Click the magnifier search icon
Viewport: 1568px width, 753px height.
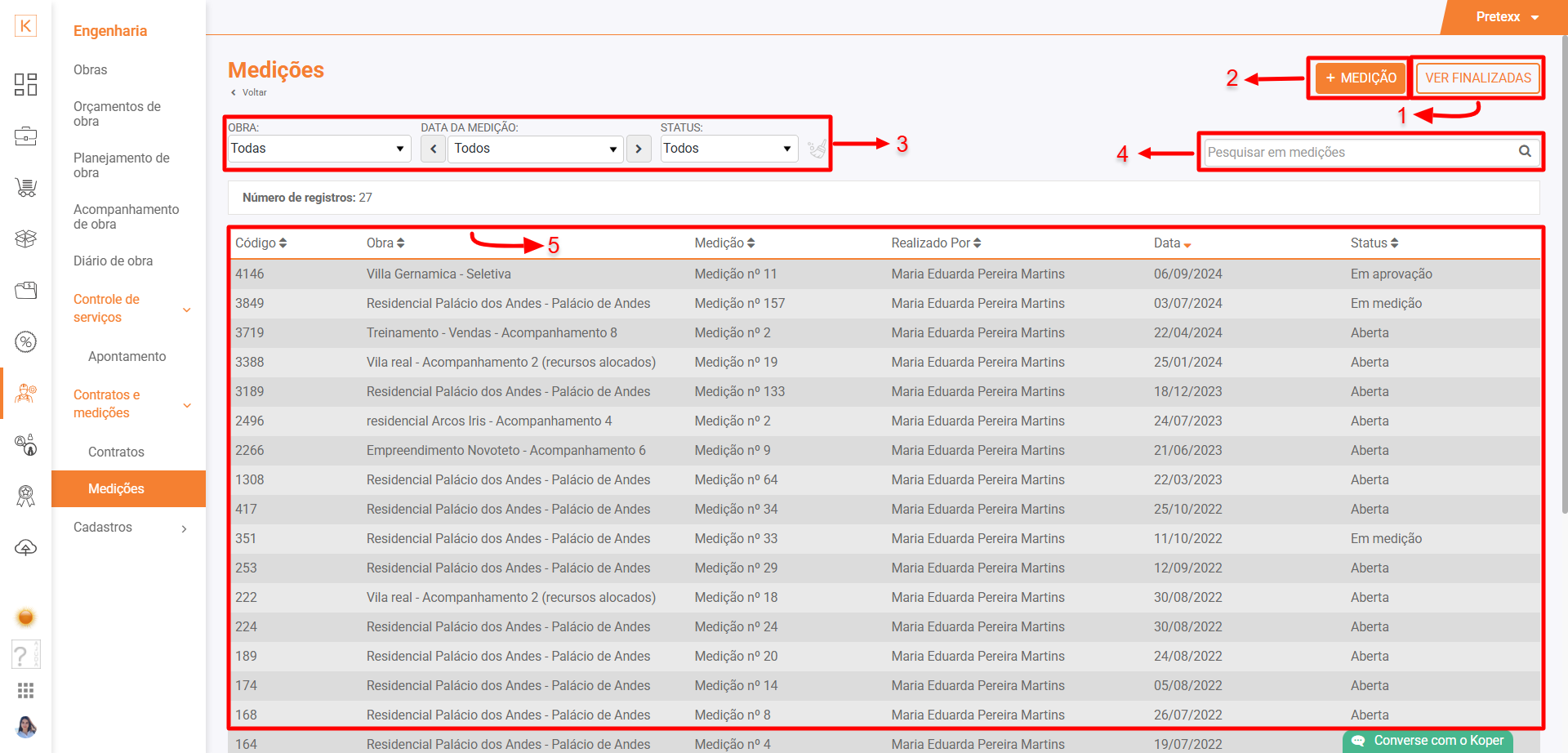coord(1524,152)
